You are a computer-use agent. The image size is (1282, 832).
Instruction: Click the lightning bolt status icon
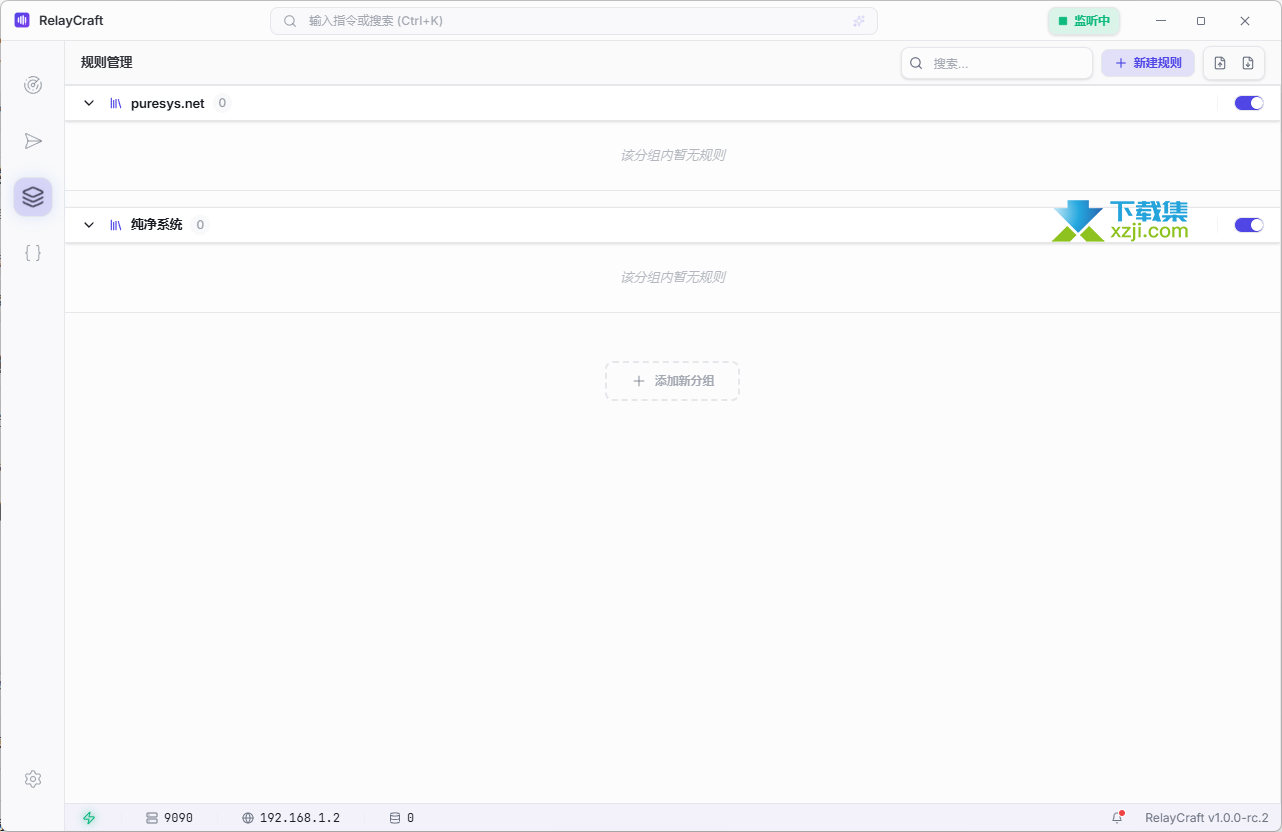(x=89, y=818)
